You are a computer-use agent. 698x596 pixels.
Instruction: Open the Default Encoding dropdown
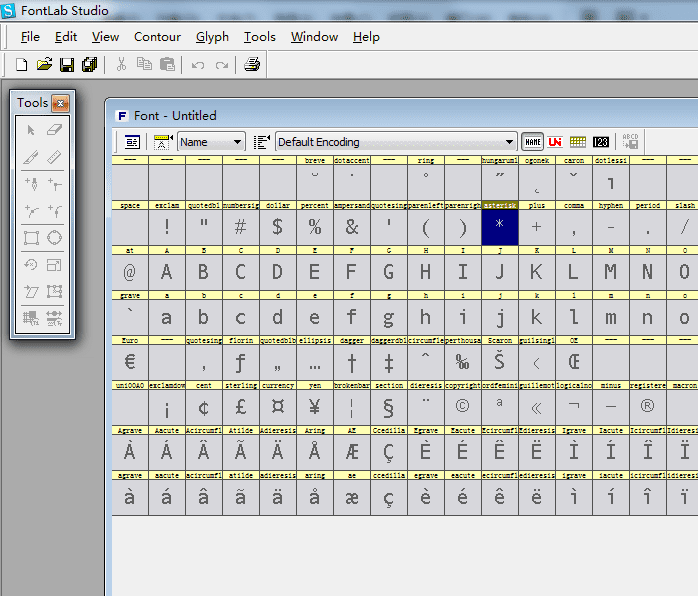click(x=510, y=142)
